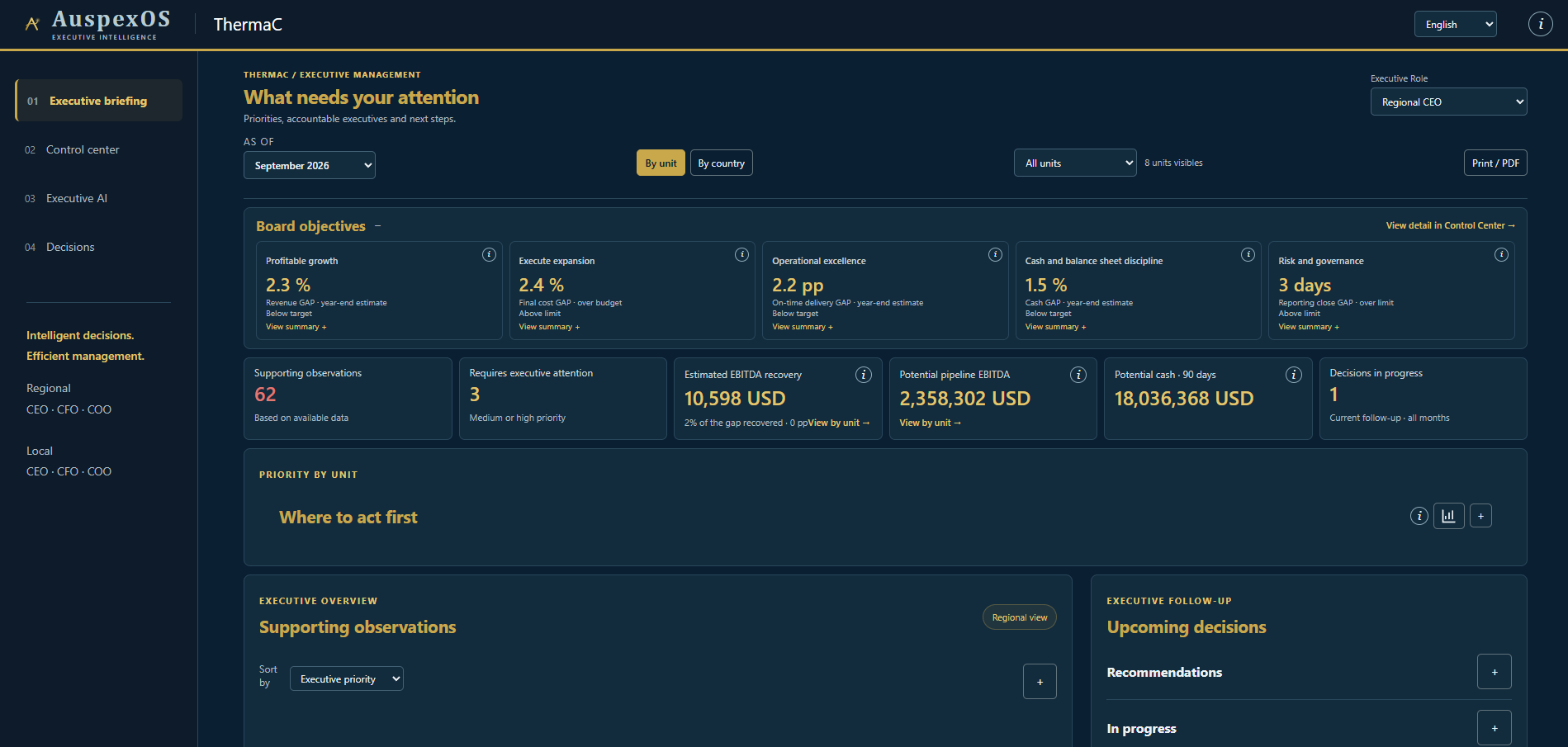This screenshot has height=747, width=1568.
Task: Open the bar chart view in Priority by unit
Action: [1448, 516]
